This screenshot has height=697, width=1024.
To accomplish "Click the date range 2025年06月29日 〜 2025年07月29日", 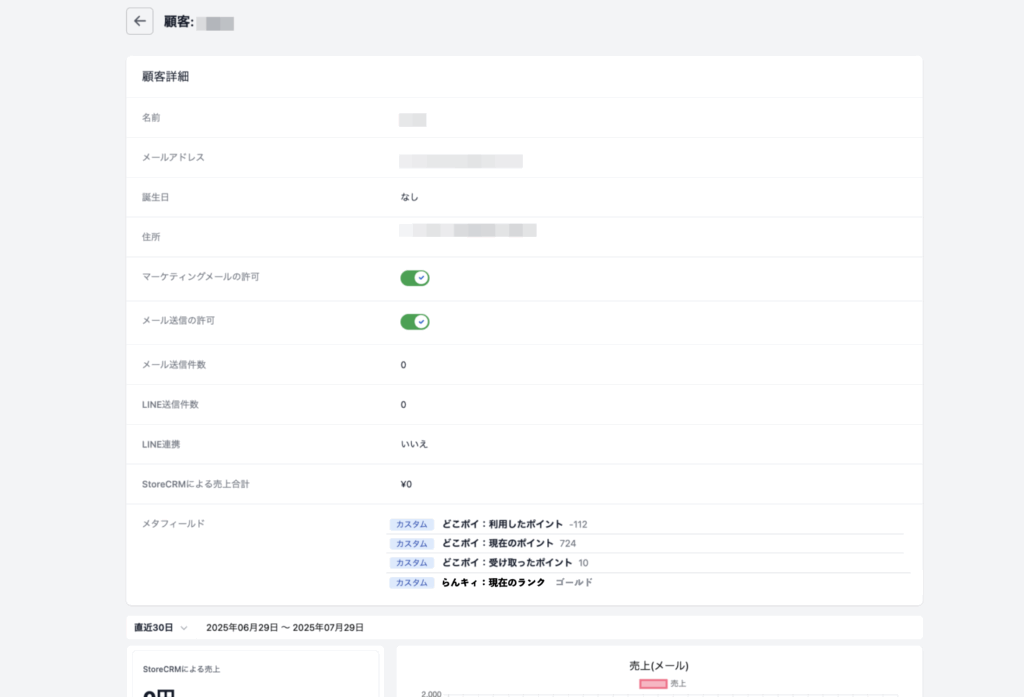I will 284,628.
